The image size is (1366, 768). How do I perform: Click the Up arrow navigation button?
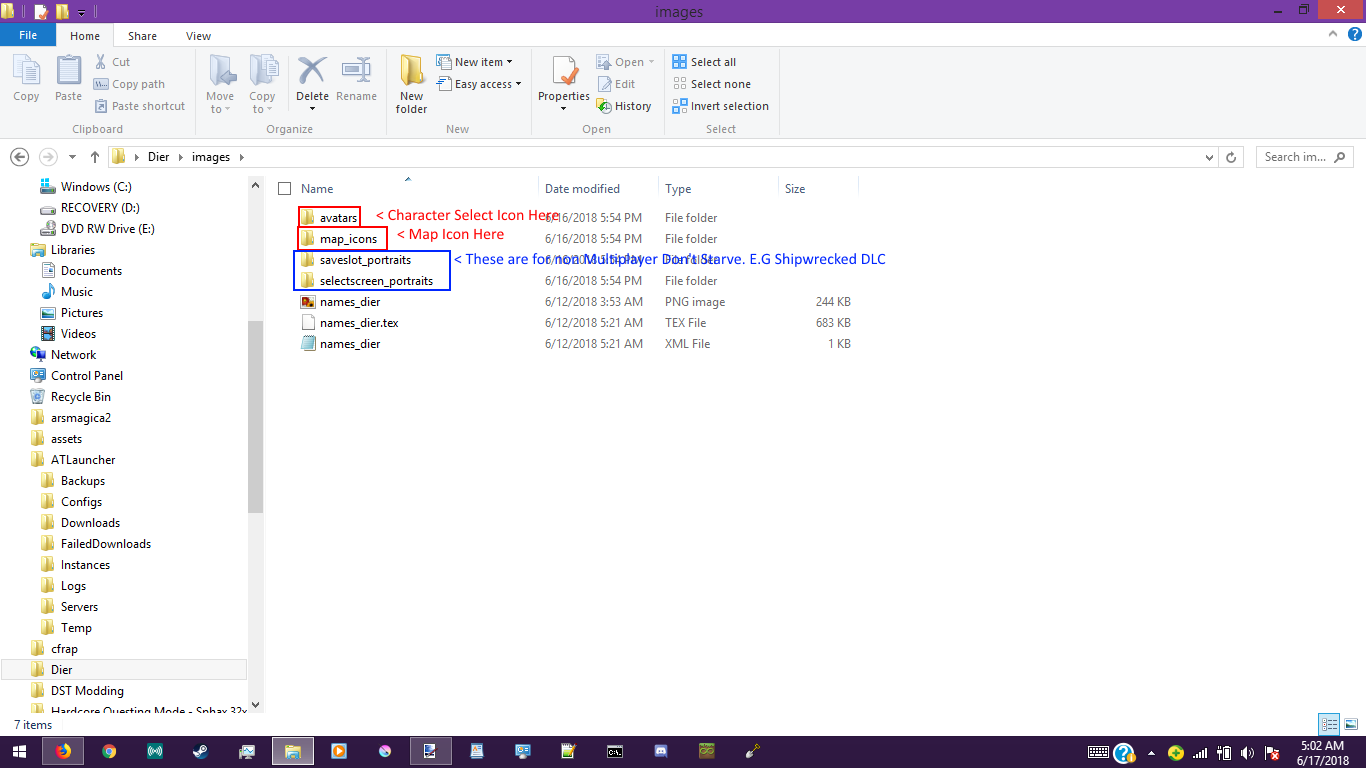(95, 157)
